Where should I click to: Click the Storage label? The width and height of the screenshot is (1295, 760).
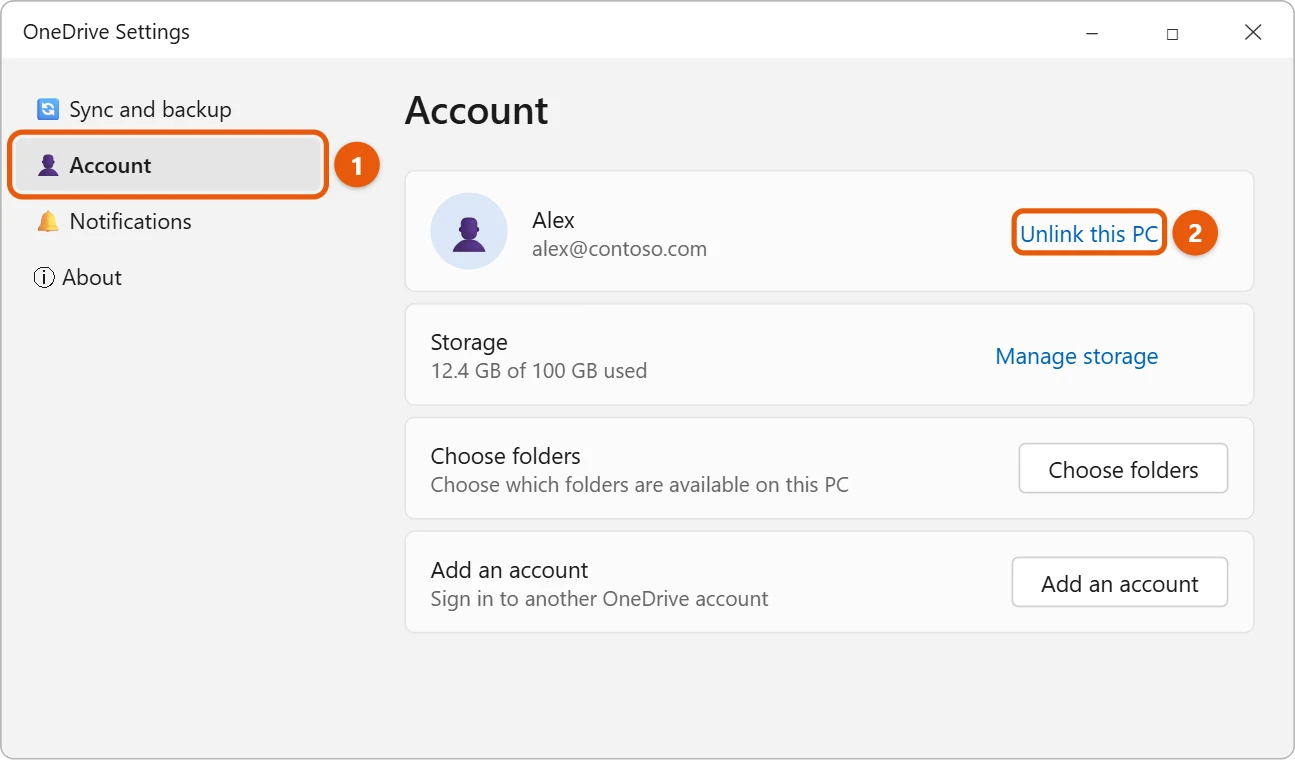pyautogui.click(x=469, y=342)
